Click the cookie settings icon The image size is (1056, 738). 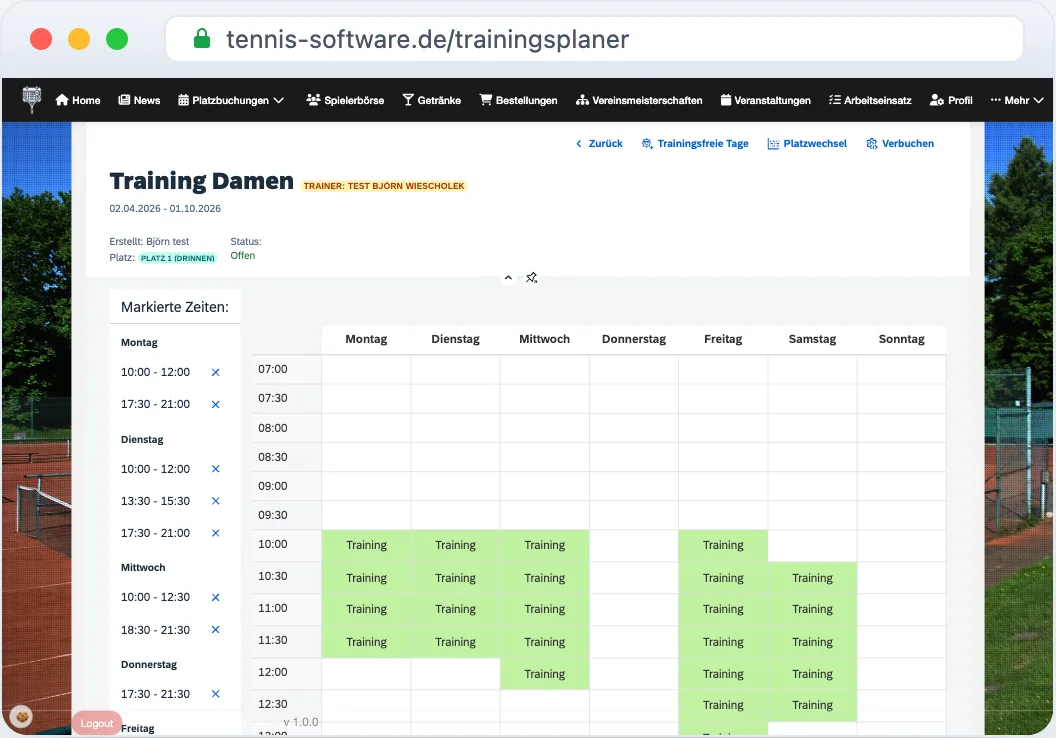pos(22,716)
